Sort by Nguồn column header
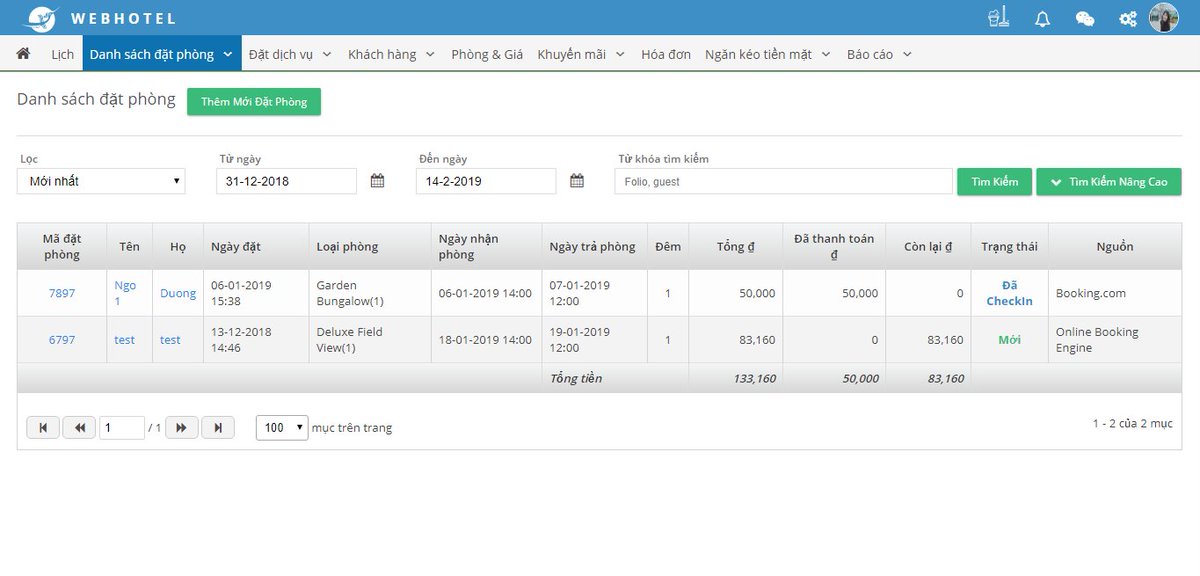The width and height of the screenshot is (1200, 576). point(1115,247)
